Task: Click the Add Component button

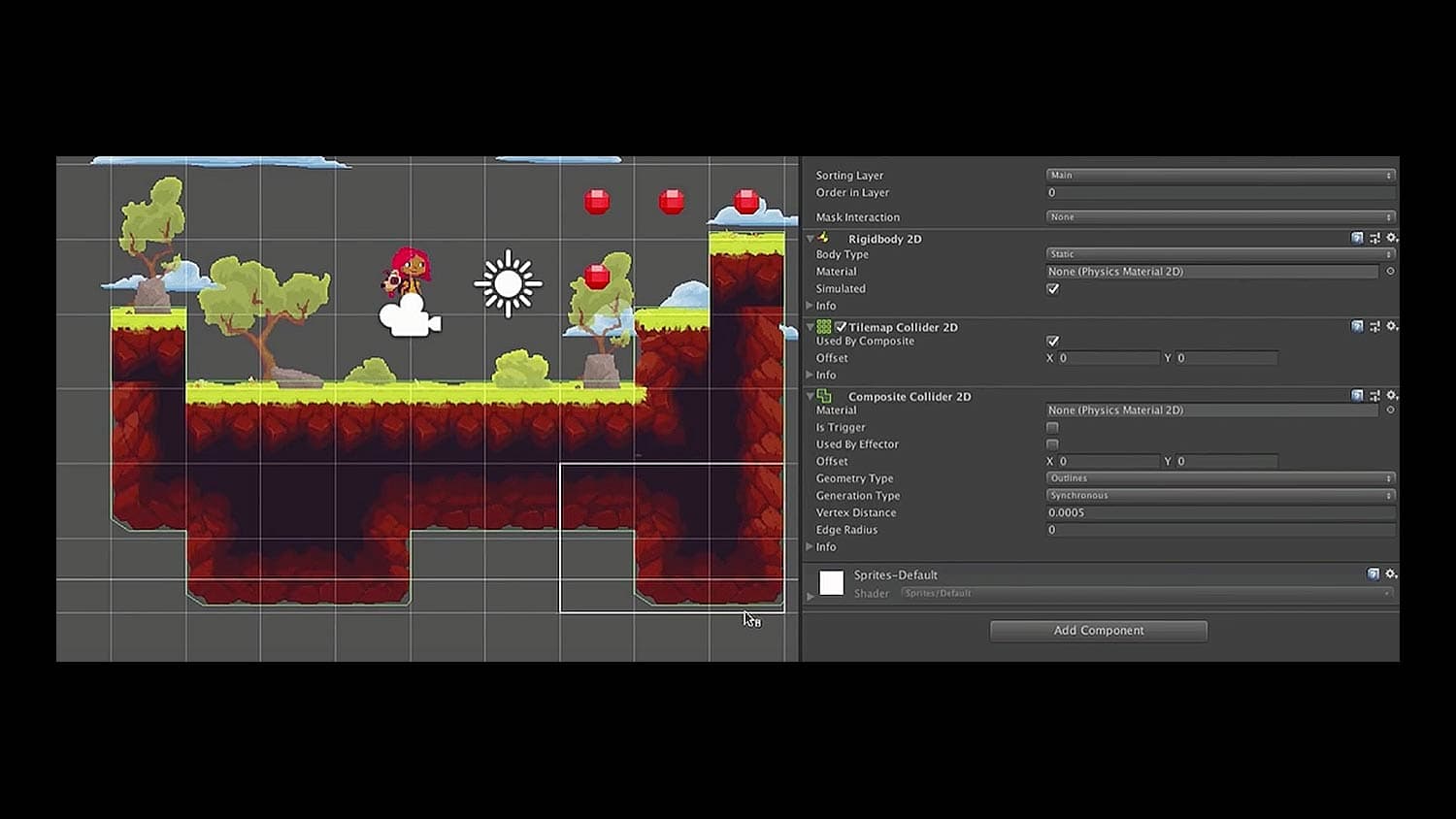Action: tap(1098, 630)
